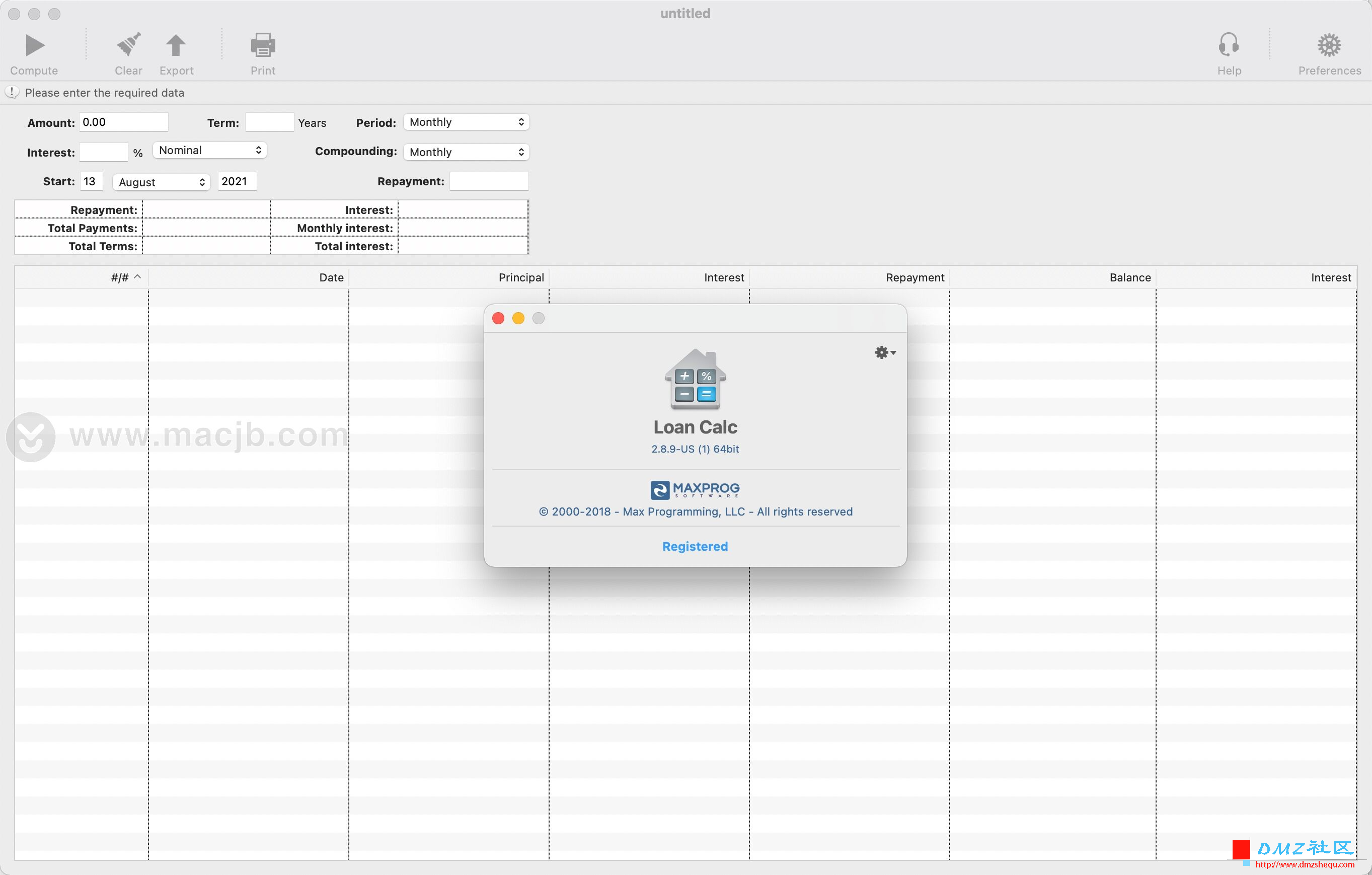
Task: Click the version text 2.8.9-US (1) 64bit
Action: 695,449
